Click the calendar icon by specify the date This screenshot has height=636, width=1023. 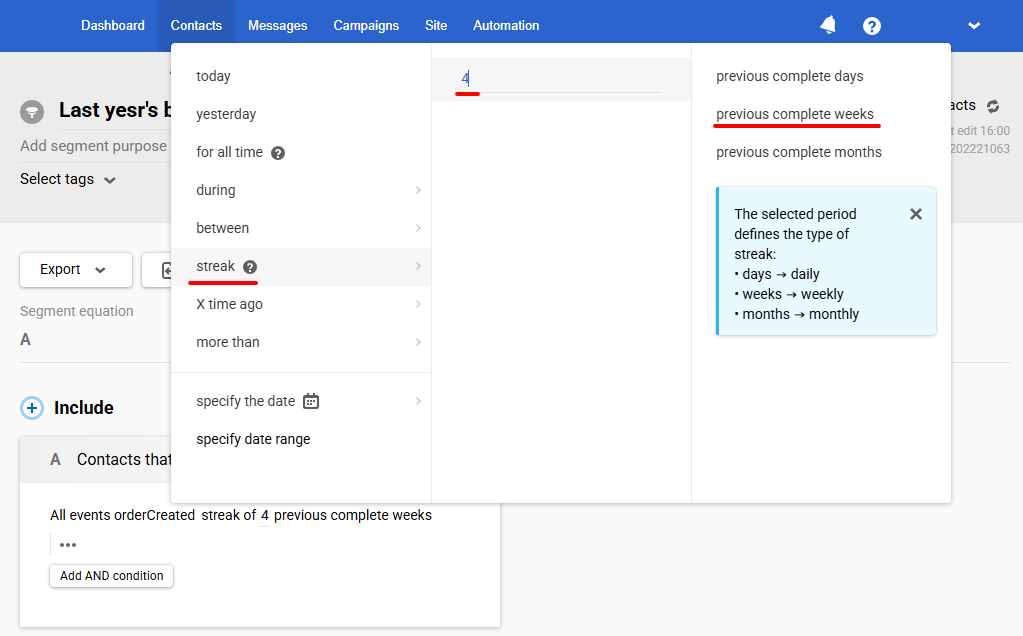[x=311, y=401]
